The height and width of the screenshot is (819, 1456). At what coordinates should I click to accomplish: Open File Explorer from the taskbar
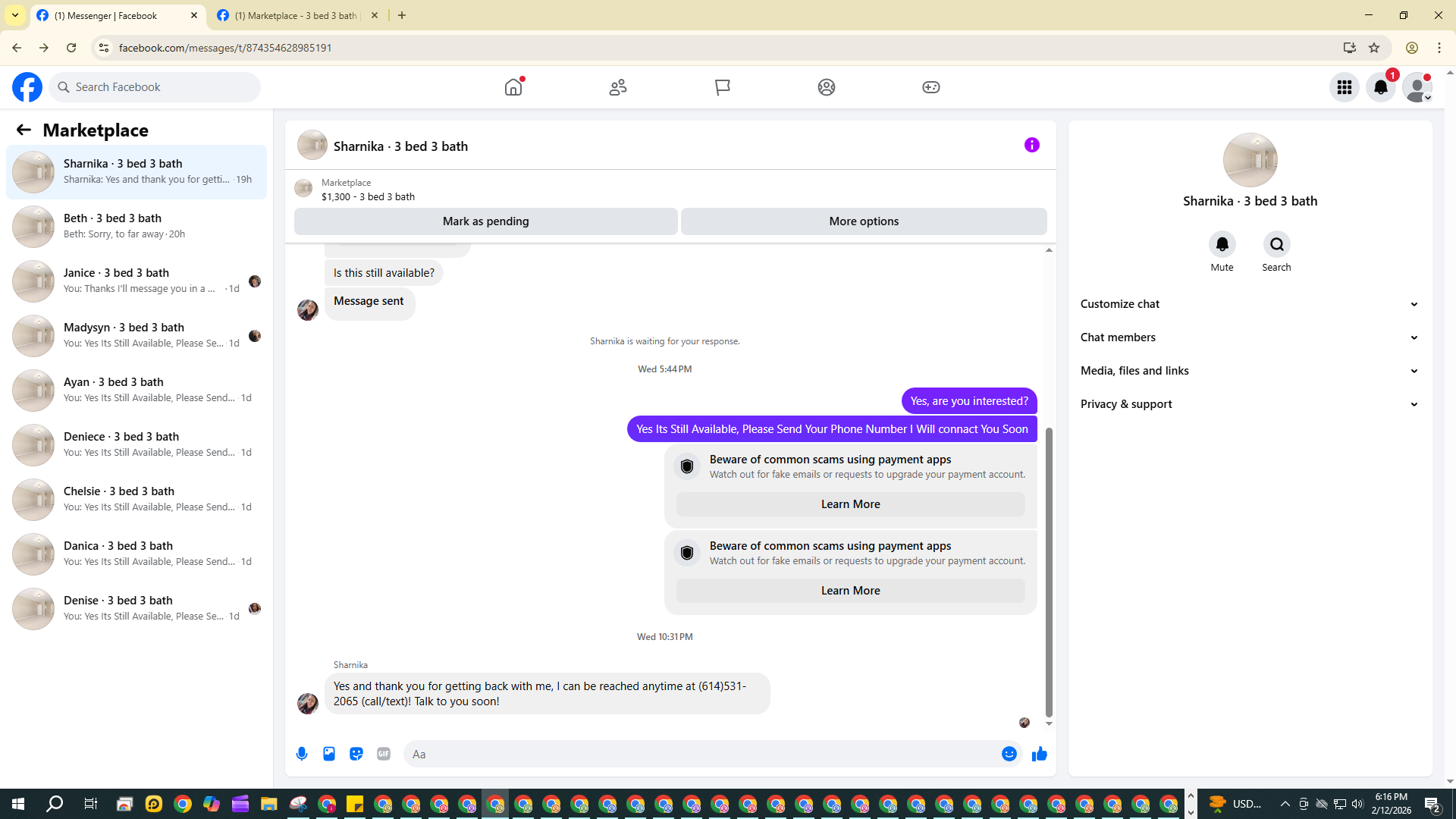(269, 804)
